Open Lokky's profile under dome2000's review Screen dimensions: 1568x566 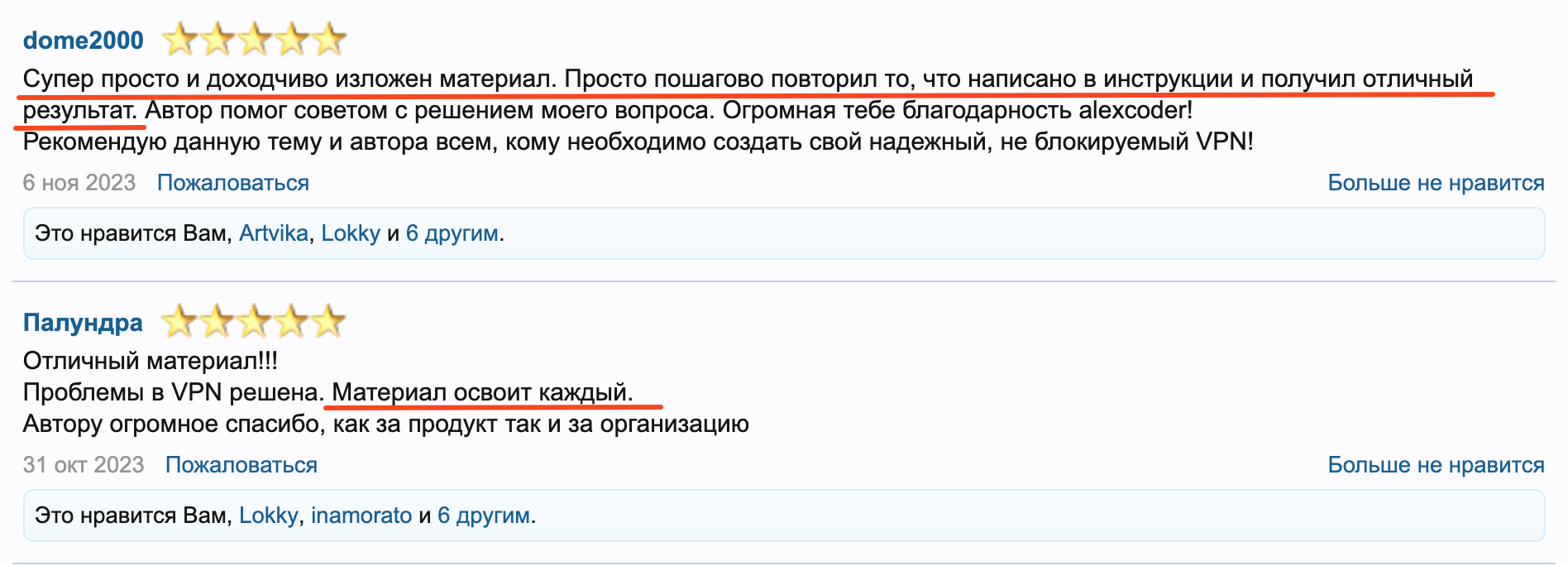pyautogui.click(x=351, y=233)
